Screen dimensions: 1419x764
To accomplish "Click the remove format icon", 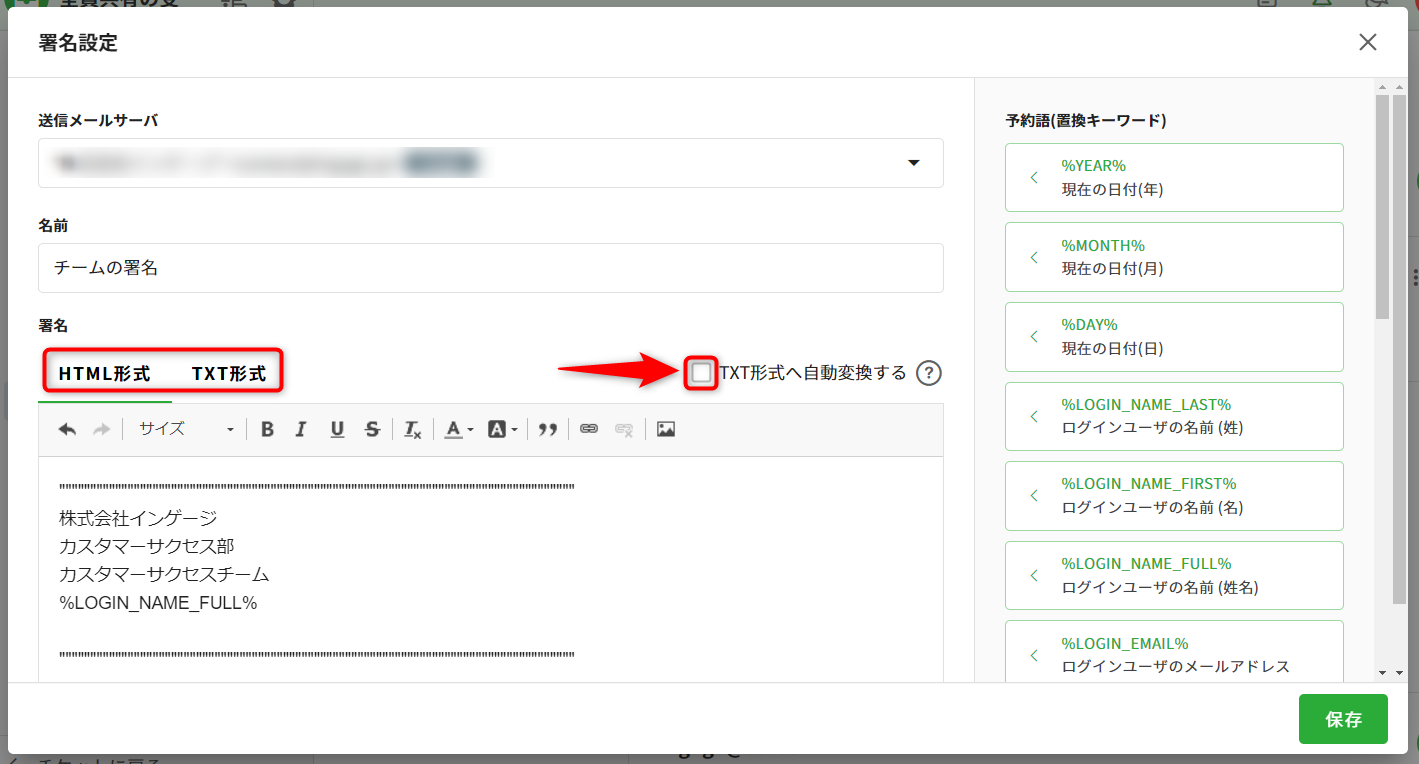I will (x=412, y=429).
